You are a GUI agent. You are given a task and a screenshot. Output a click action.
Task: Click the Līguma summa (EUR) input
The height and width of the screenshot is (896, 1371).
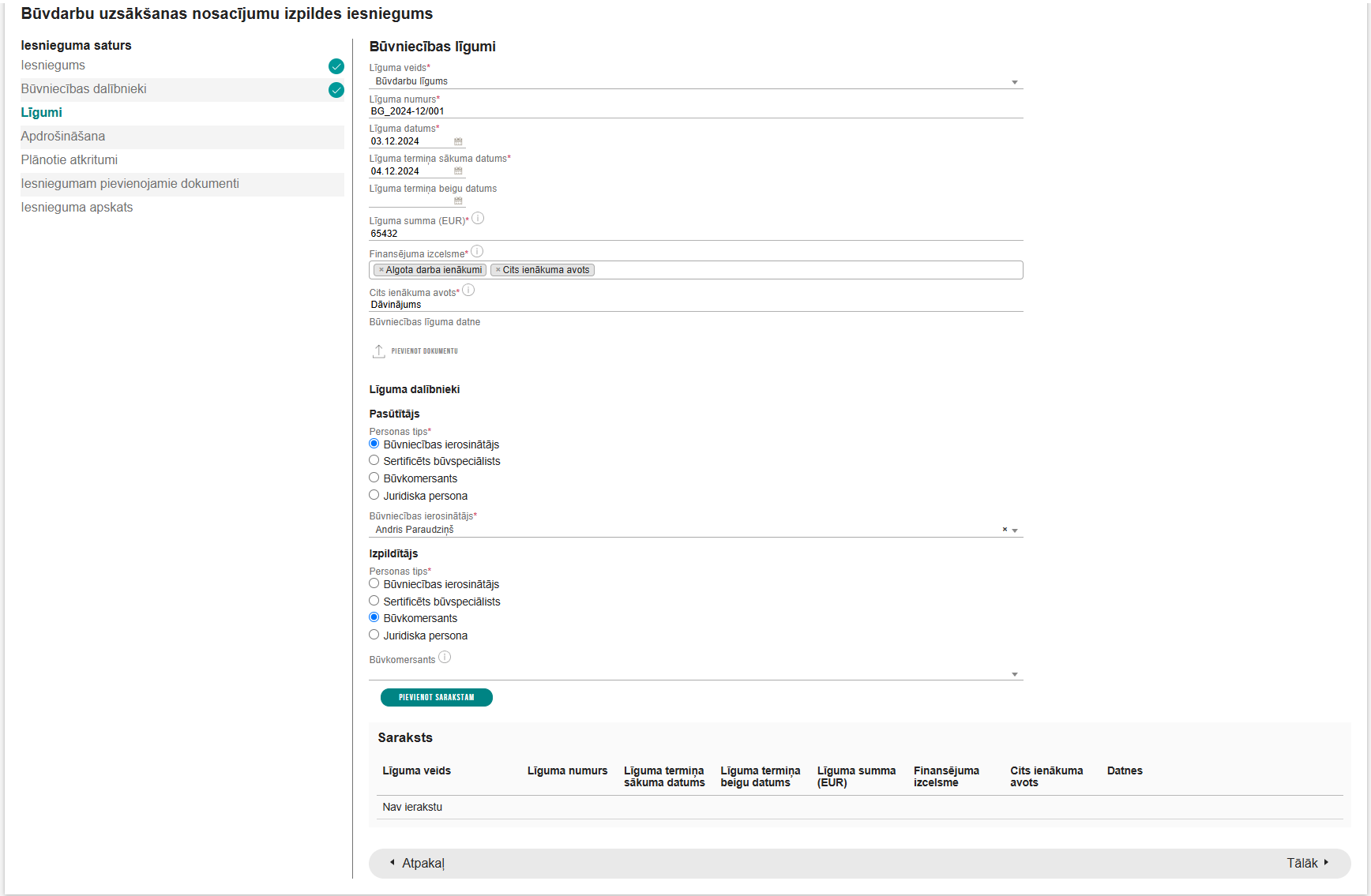[x=696, y=234]
